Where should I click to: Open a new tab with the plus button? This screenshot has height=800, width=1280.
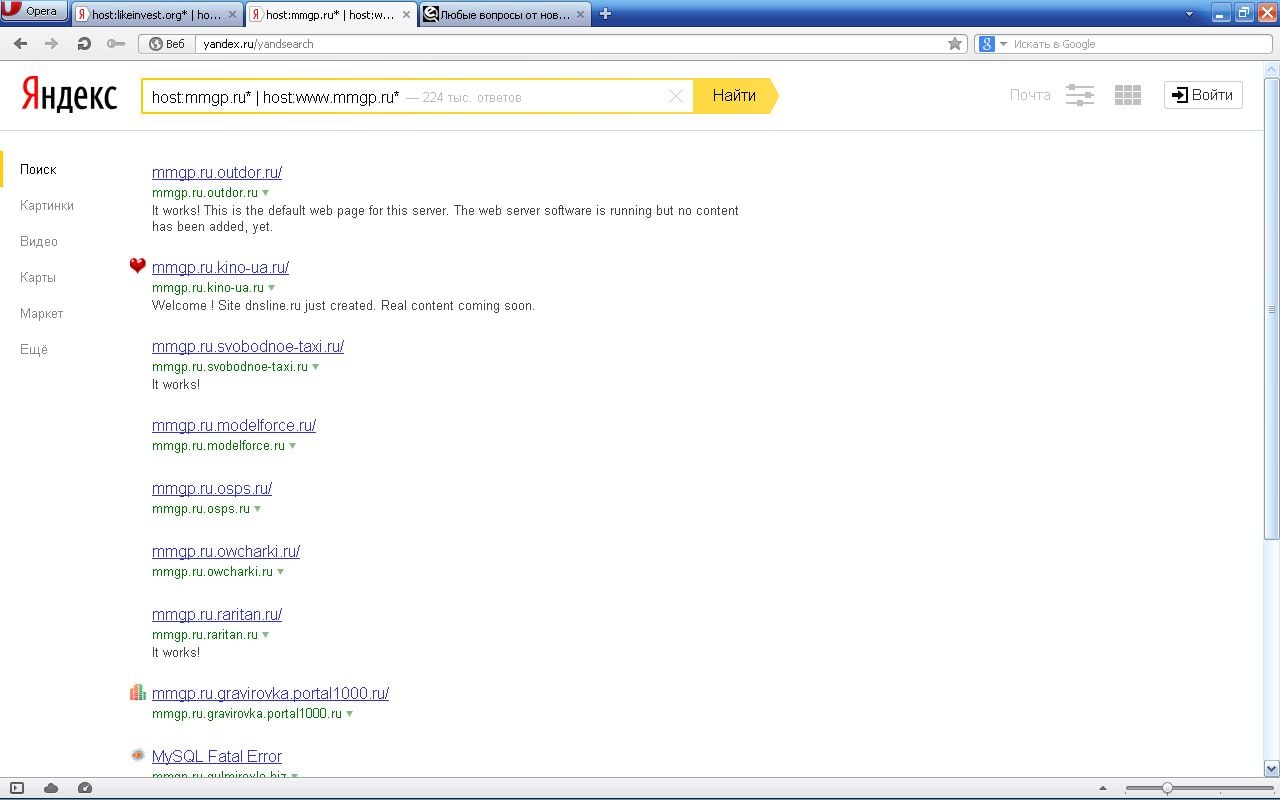(x=605, y=14)
